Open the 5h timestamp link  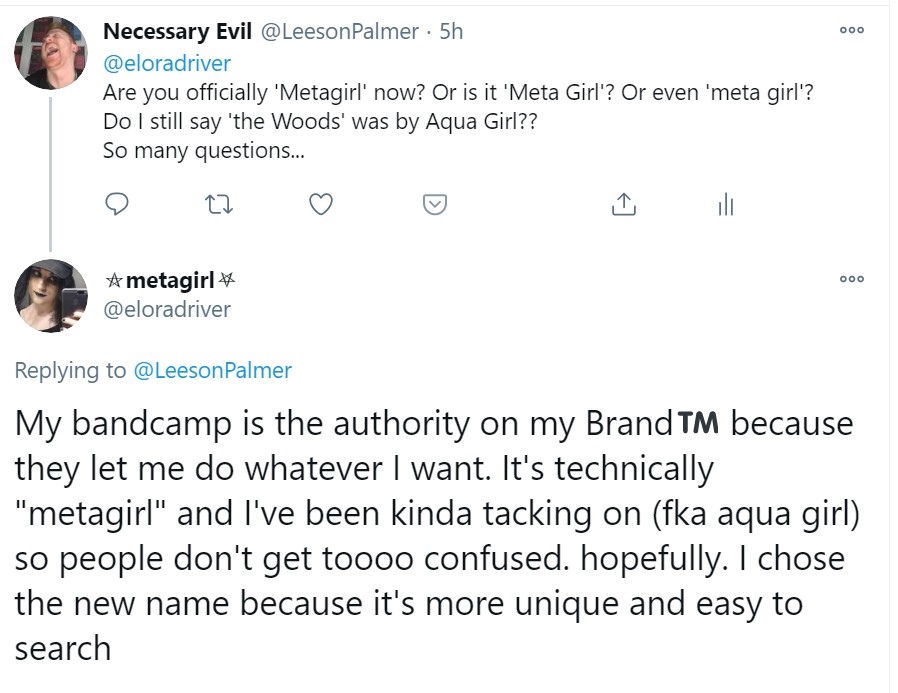pos(451,32)
